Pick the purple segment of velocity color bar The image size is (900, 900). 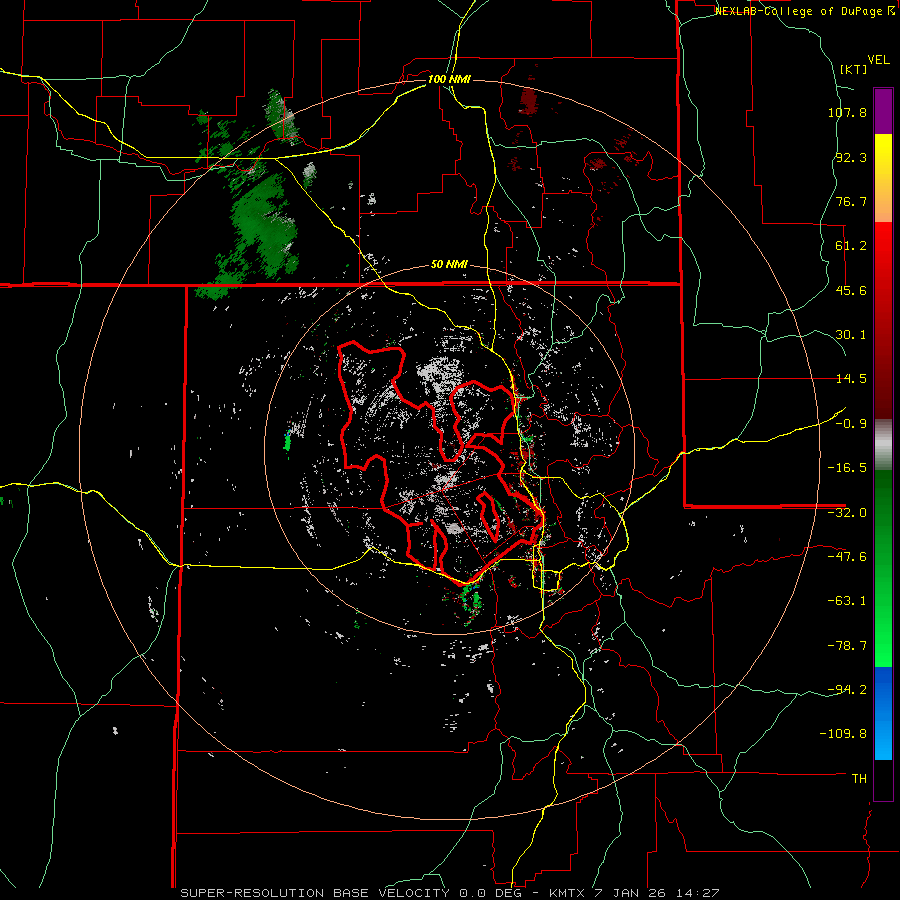pos(883,111)
